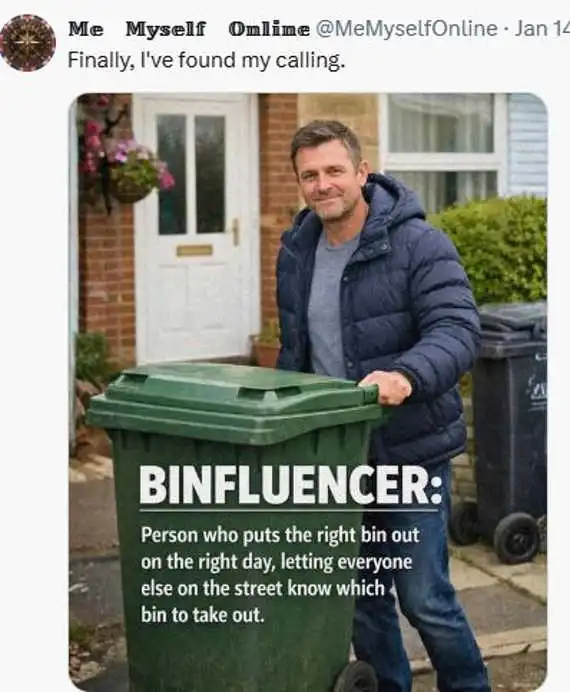Click the man's hand on the bin handle
Image resolution: width=570 pixels, height=692 pixels.
coord(386,387)
